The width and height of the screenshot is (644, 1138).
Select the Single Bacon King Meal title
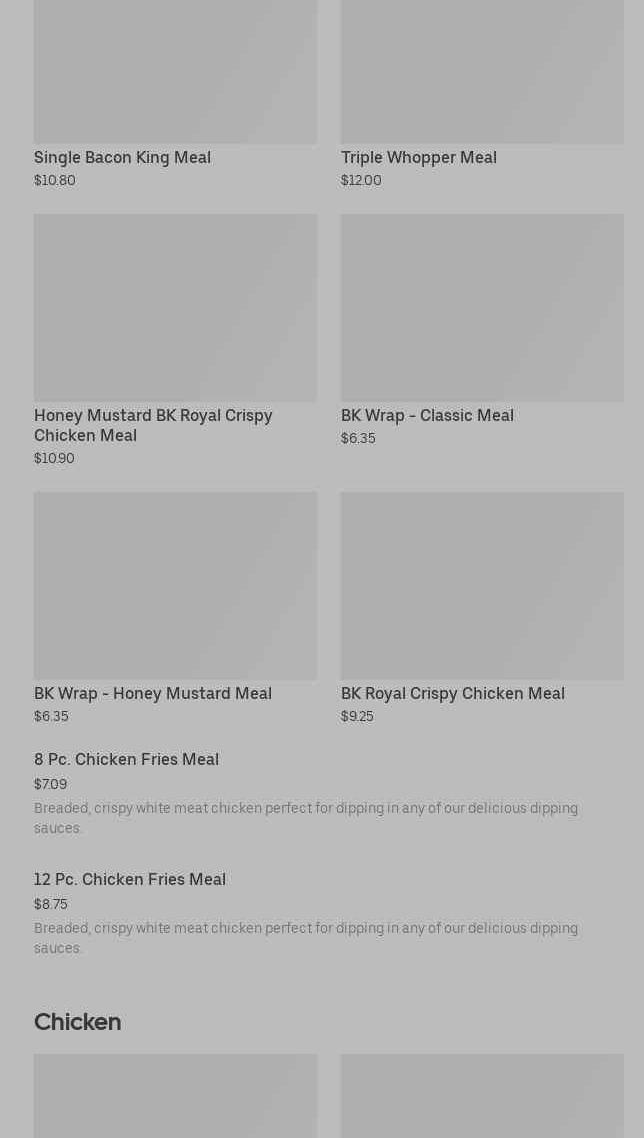122,158
